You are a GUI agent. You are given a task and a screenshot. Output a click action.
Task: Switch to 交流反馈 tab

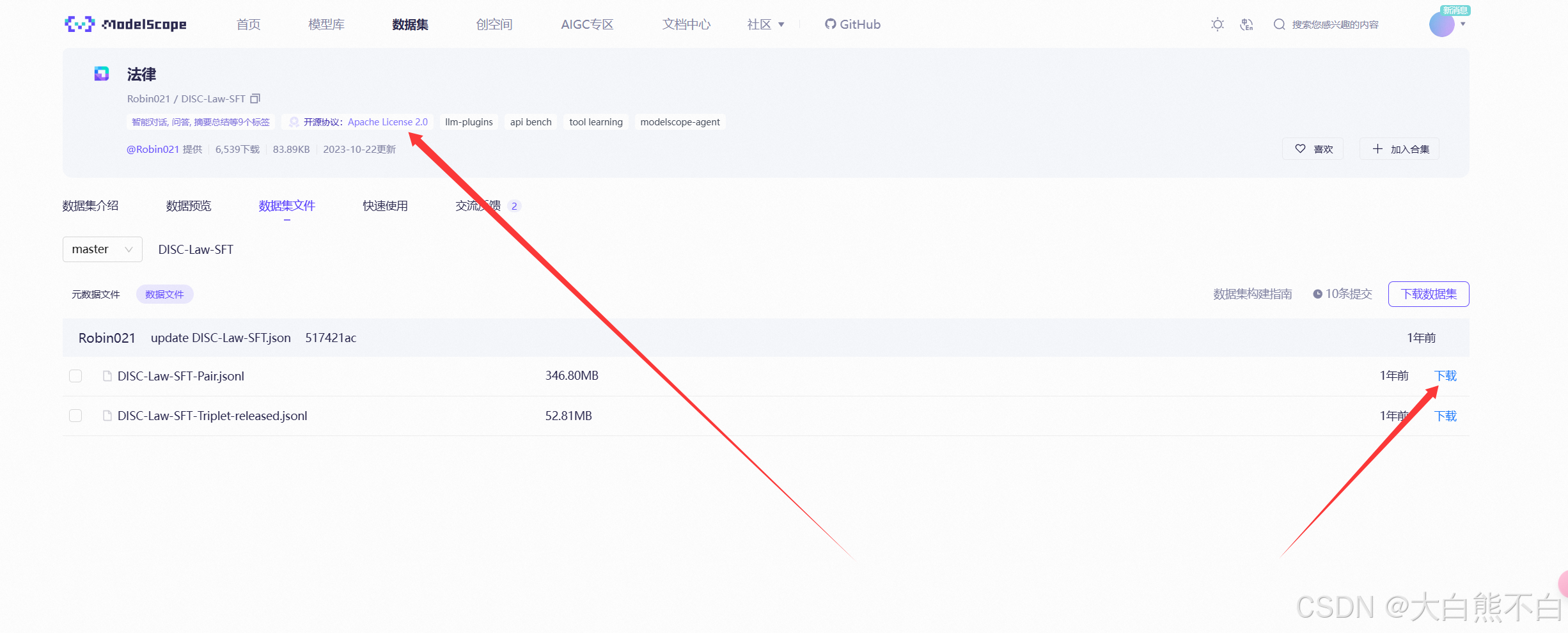pos(478,206)
